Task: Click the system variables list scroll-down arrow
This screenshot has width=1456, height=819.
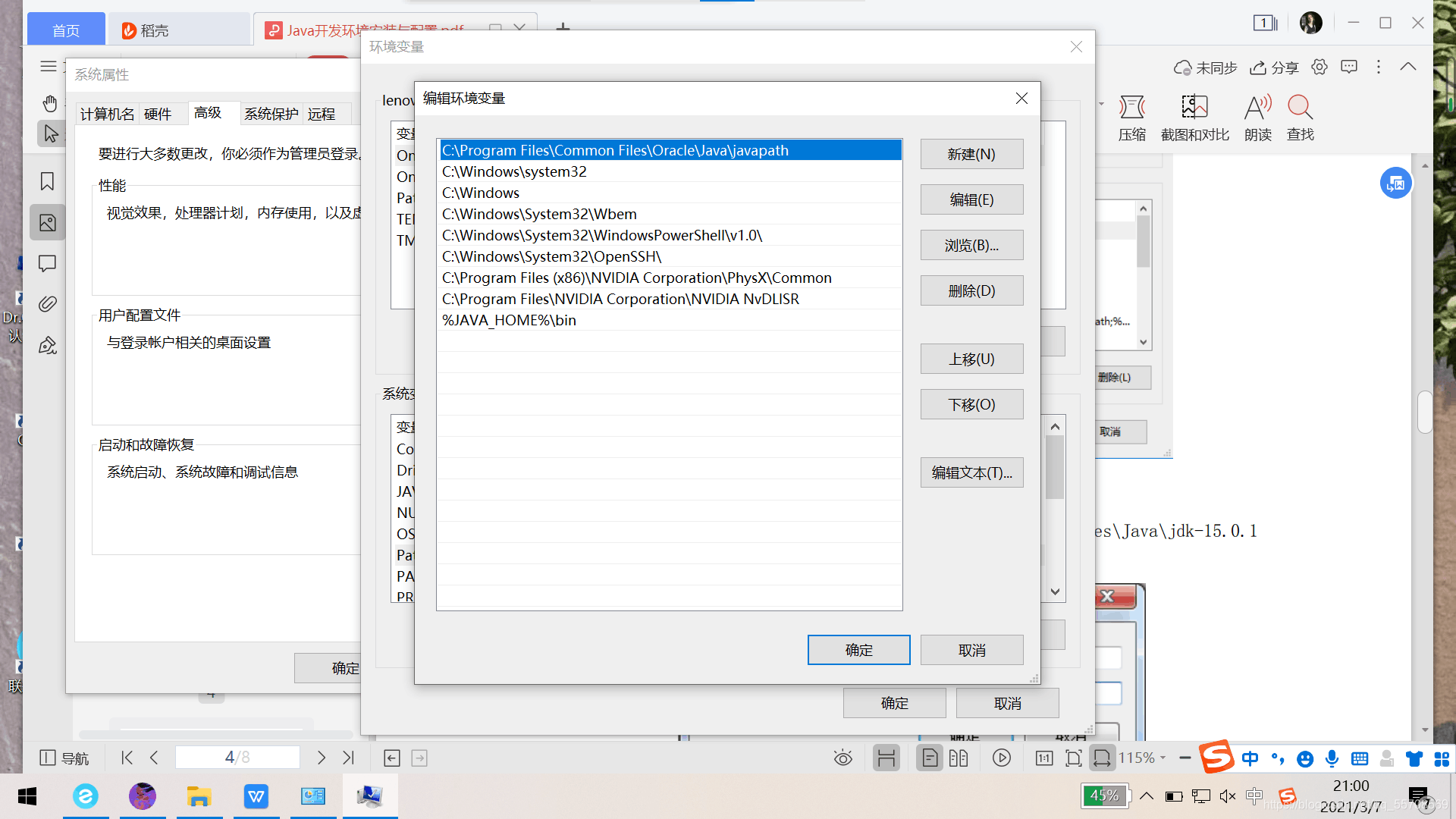Action: pyautogui.click(x=1055, y=591)
